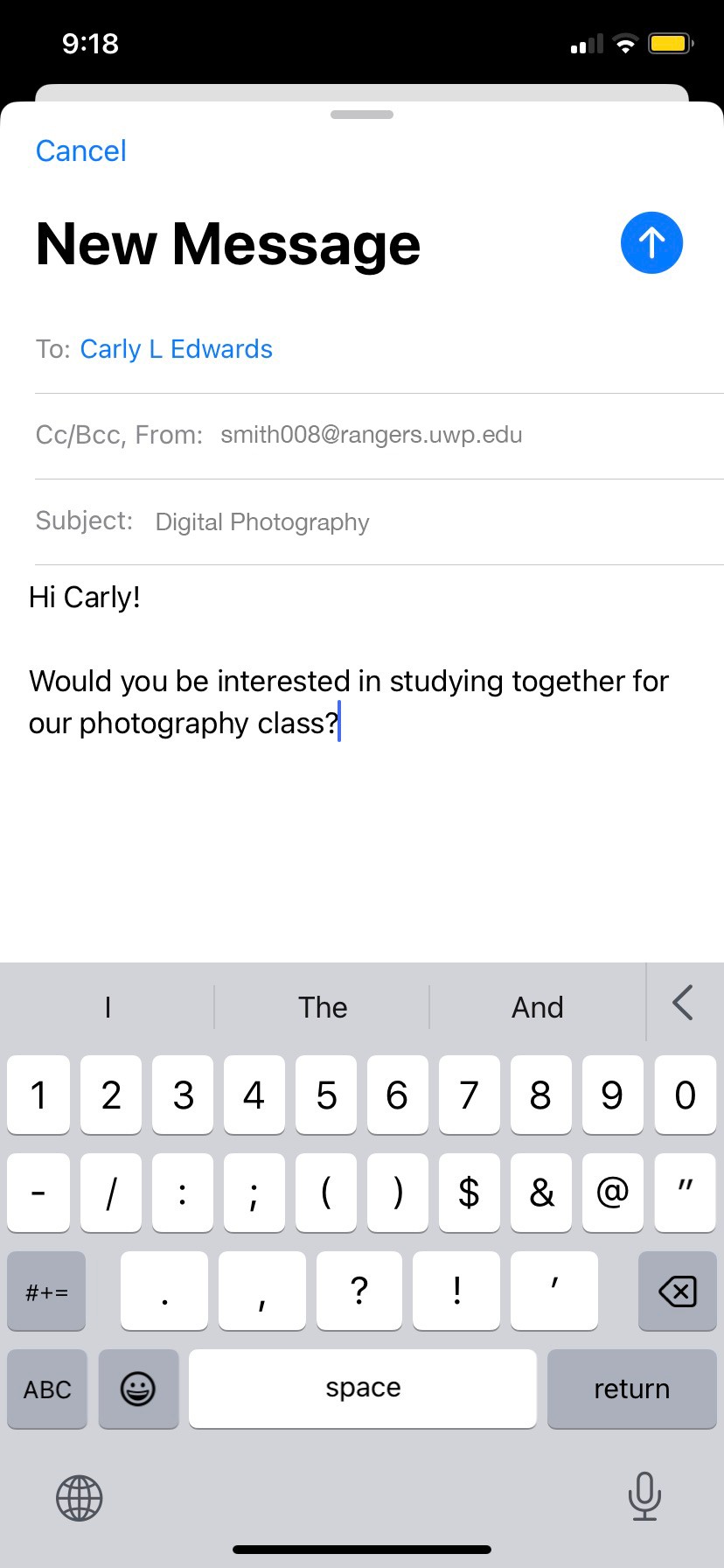Tap the question mark key
The image size is (724, 1568).
[359, 1291]
